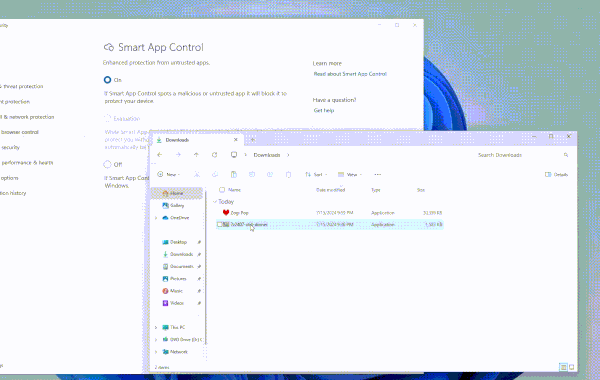Open the See more ellipsis menu

coord(378,175)
